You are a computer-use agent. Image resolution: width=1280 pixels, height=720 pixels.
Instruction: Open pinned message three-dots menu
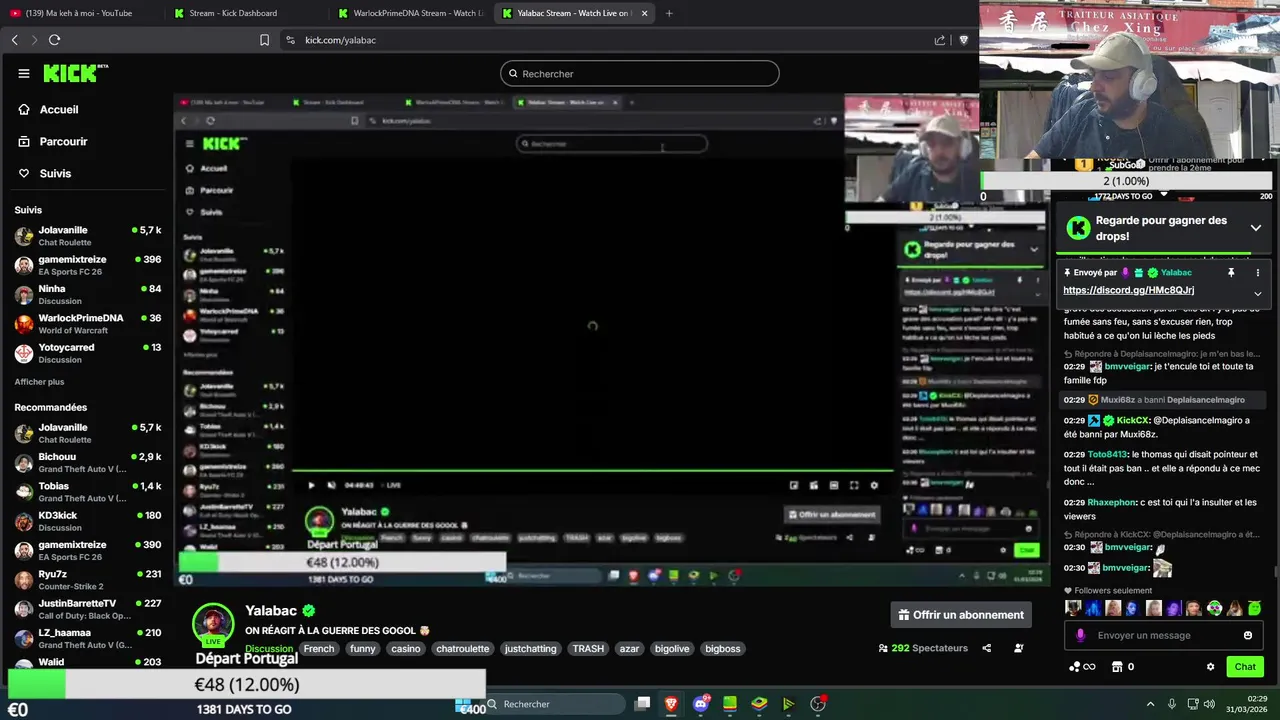pos(1258,273)
